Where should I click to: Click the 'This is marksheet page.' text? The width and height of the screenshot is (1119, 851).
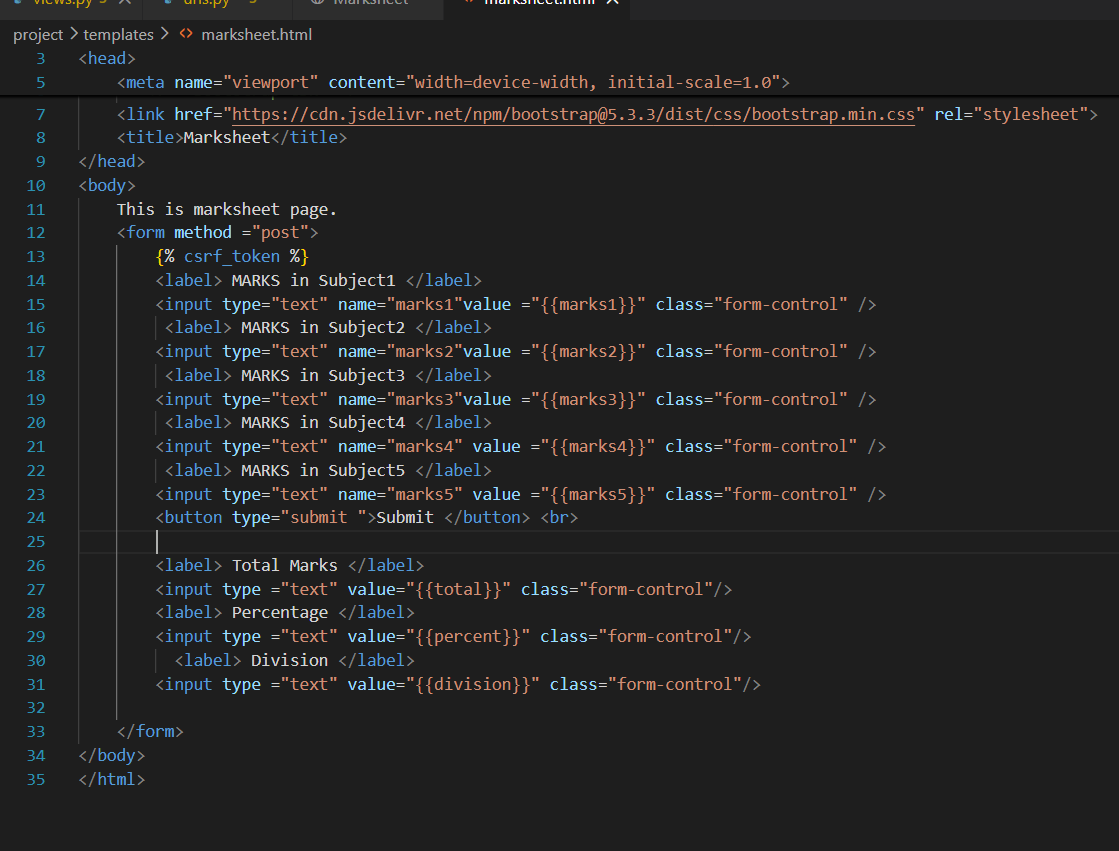click(226, 209)
